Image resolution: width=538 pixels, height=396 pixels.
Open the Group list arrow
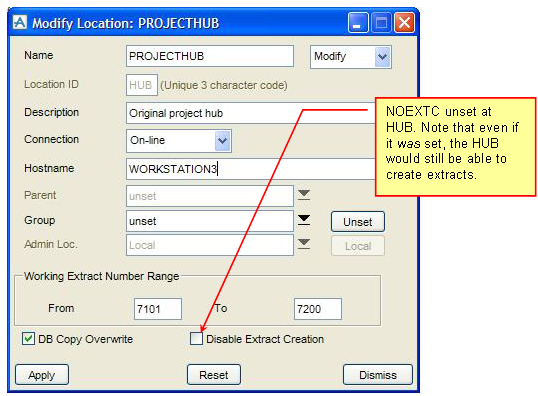[x=304, y=220]
